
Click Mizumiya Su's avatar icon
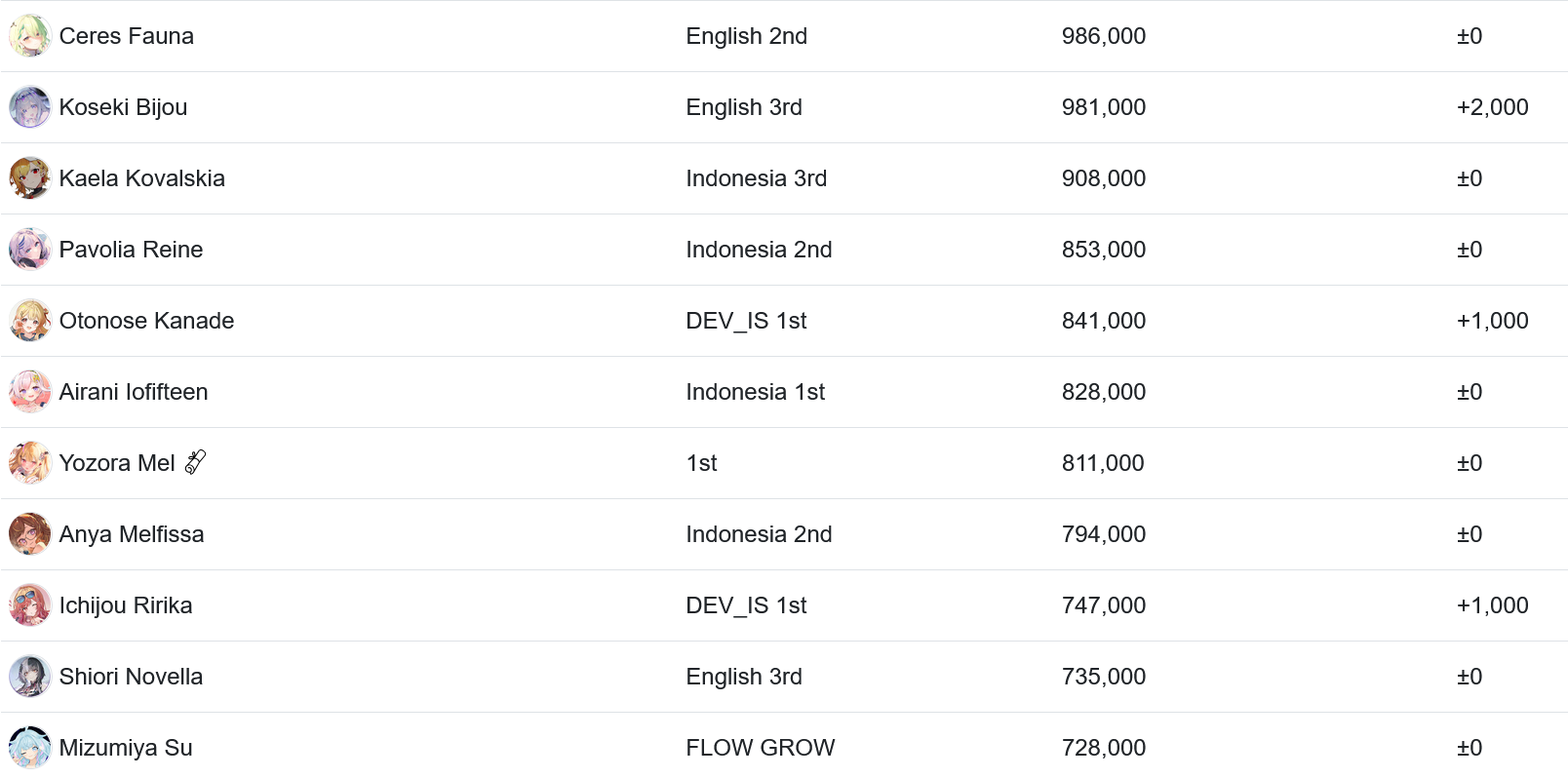(x=30, y=748)
